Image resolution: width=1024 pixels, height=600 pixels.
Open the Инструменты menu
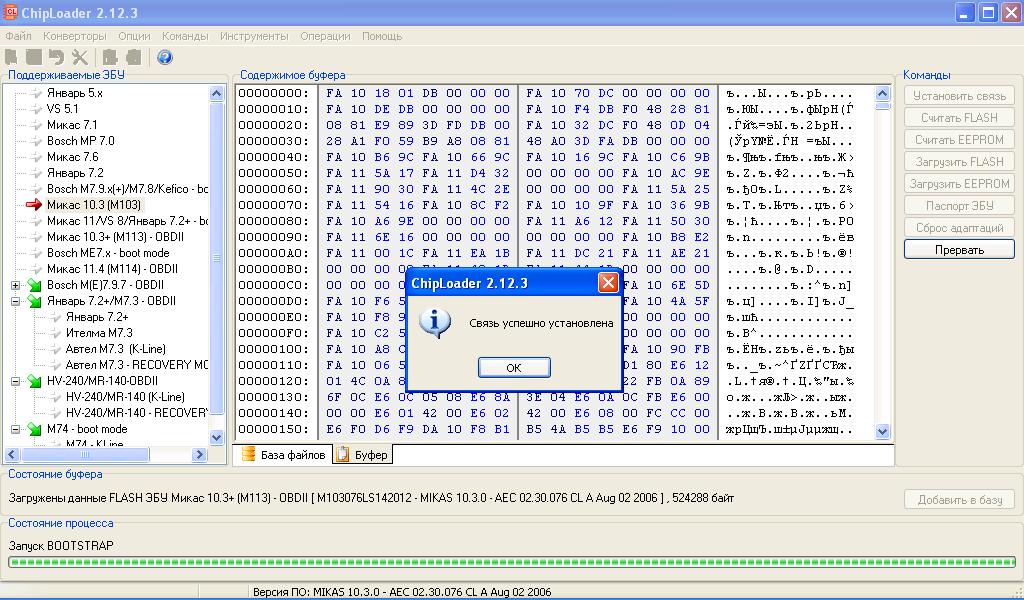pos(254,36)
